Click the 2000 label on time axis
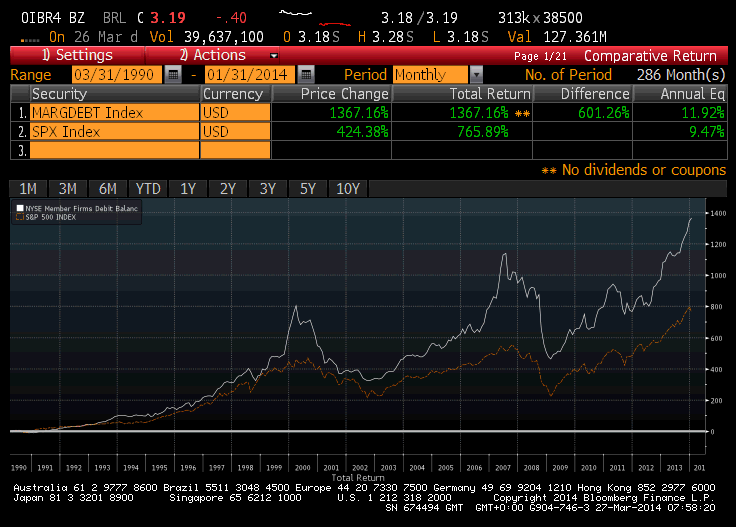The width and height of the screenshot is (736, 527). pos(303,467)
